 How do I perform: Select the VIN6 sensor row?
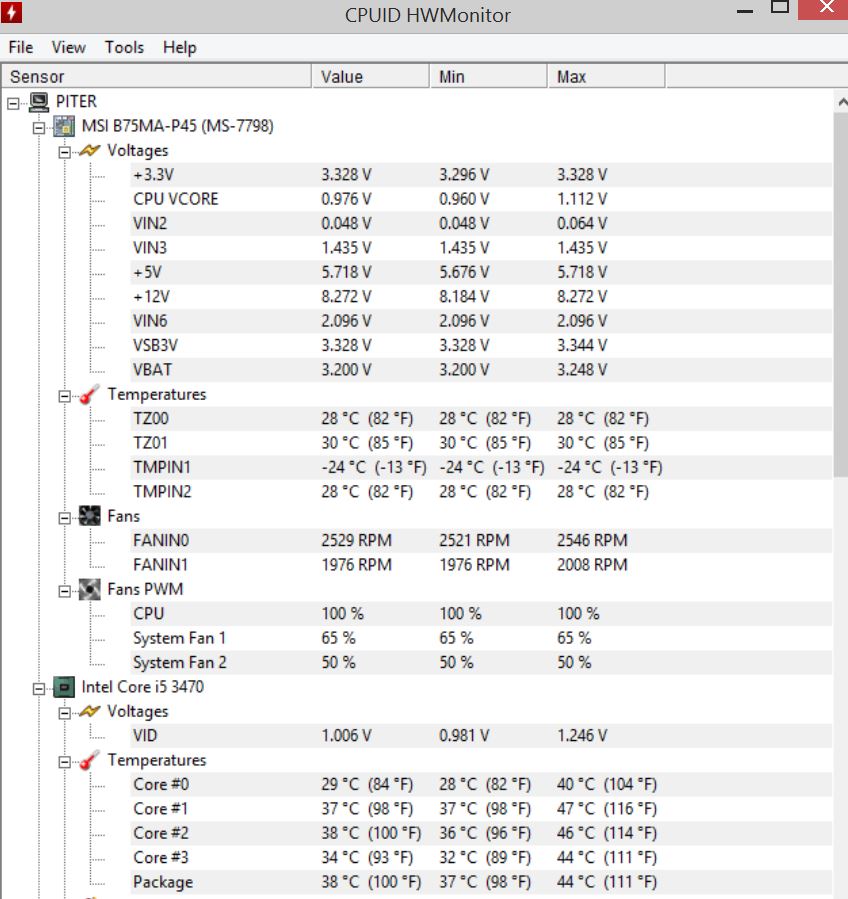coord(480,321)
